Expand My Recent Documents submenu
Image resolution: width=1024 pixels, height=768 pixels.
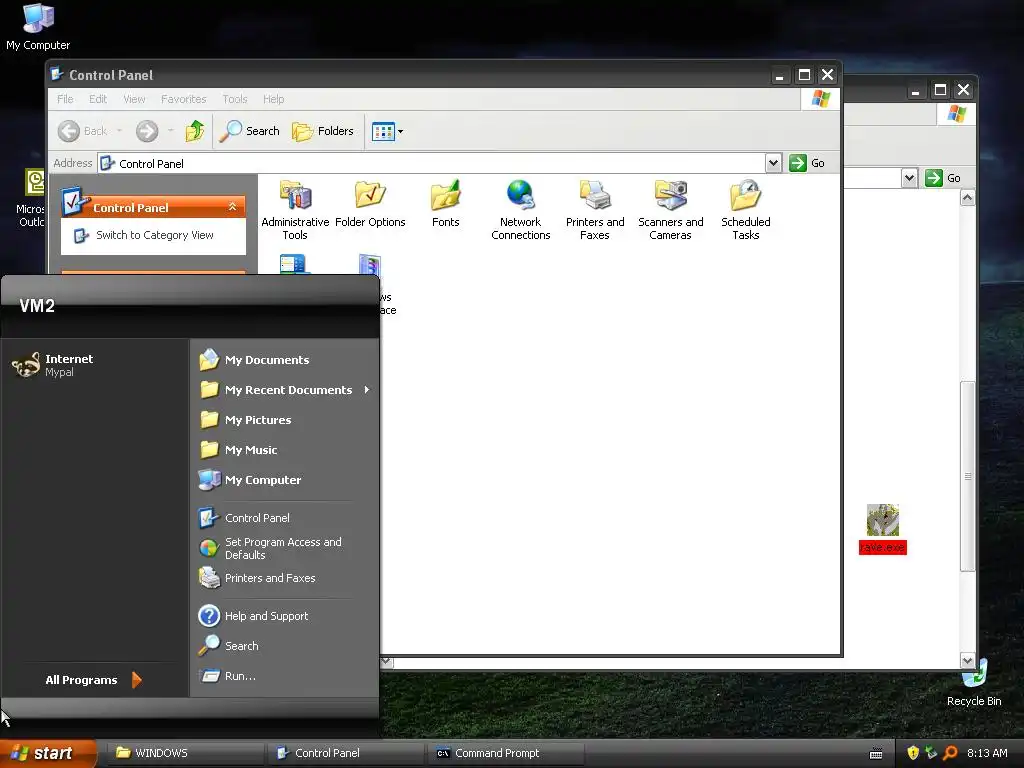[x=285, y=390]
